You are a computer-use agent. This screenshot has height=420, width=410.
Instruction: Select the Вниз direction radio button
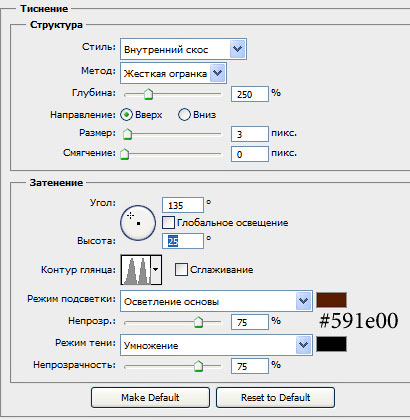(184, 115)
